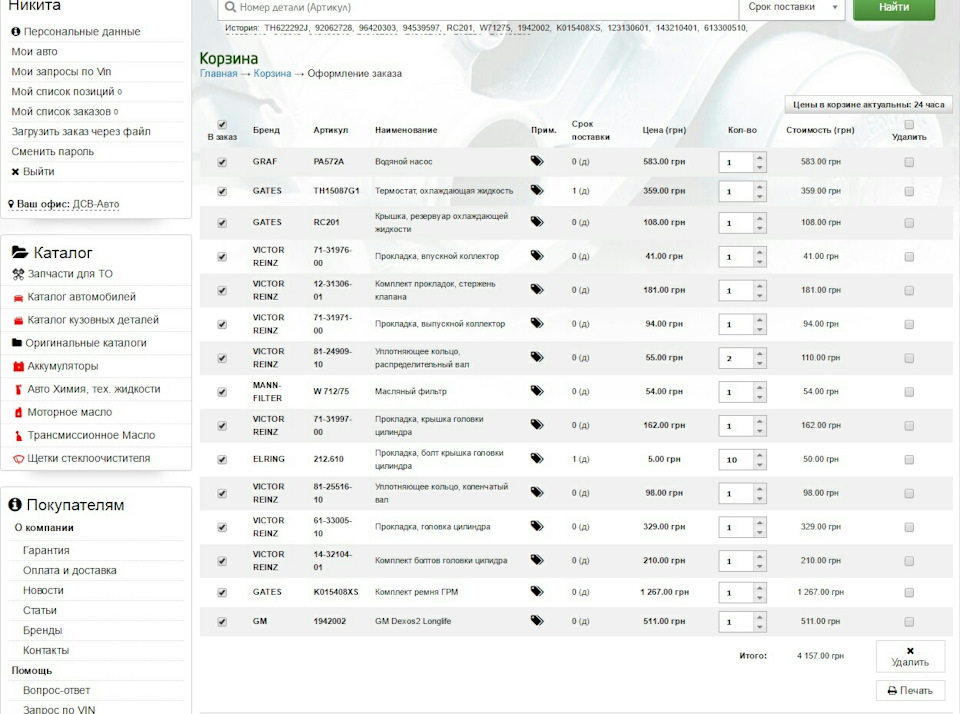Image resolution: width=960 pixels, height=714 pixels.
Task: Open the Срок поставки dropdown
Action: click(x=792, y=7)
